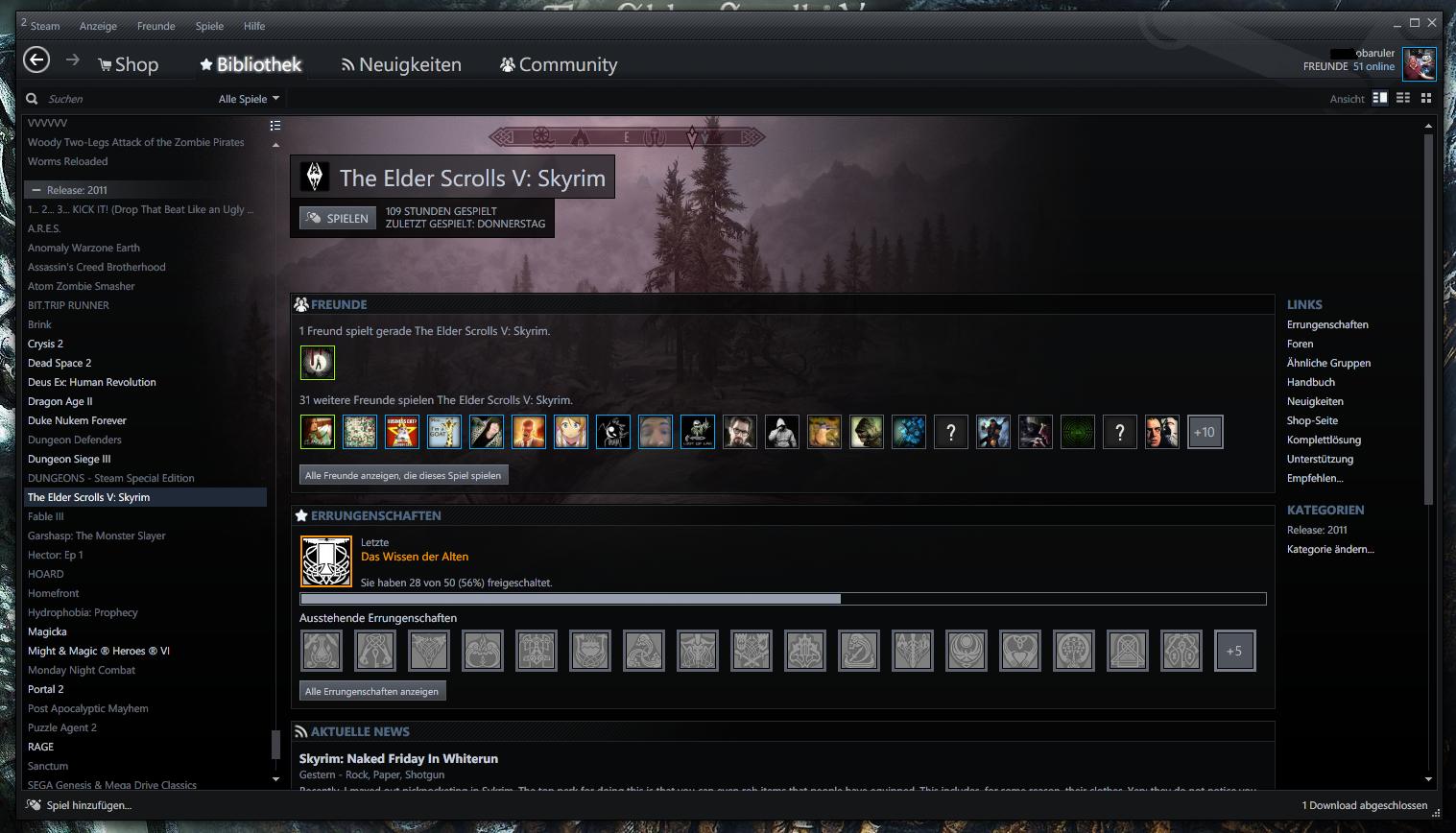1456x833 pixels.
Task: Select Deus Ex: Human Revolution in list
Action: pyautogui.click(x=91, y=382)
